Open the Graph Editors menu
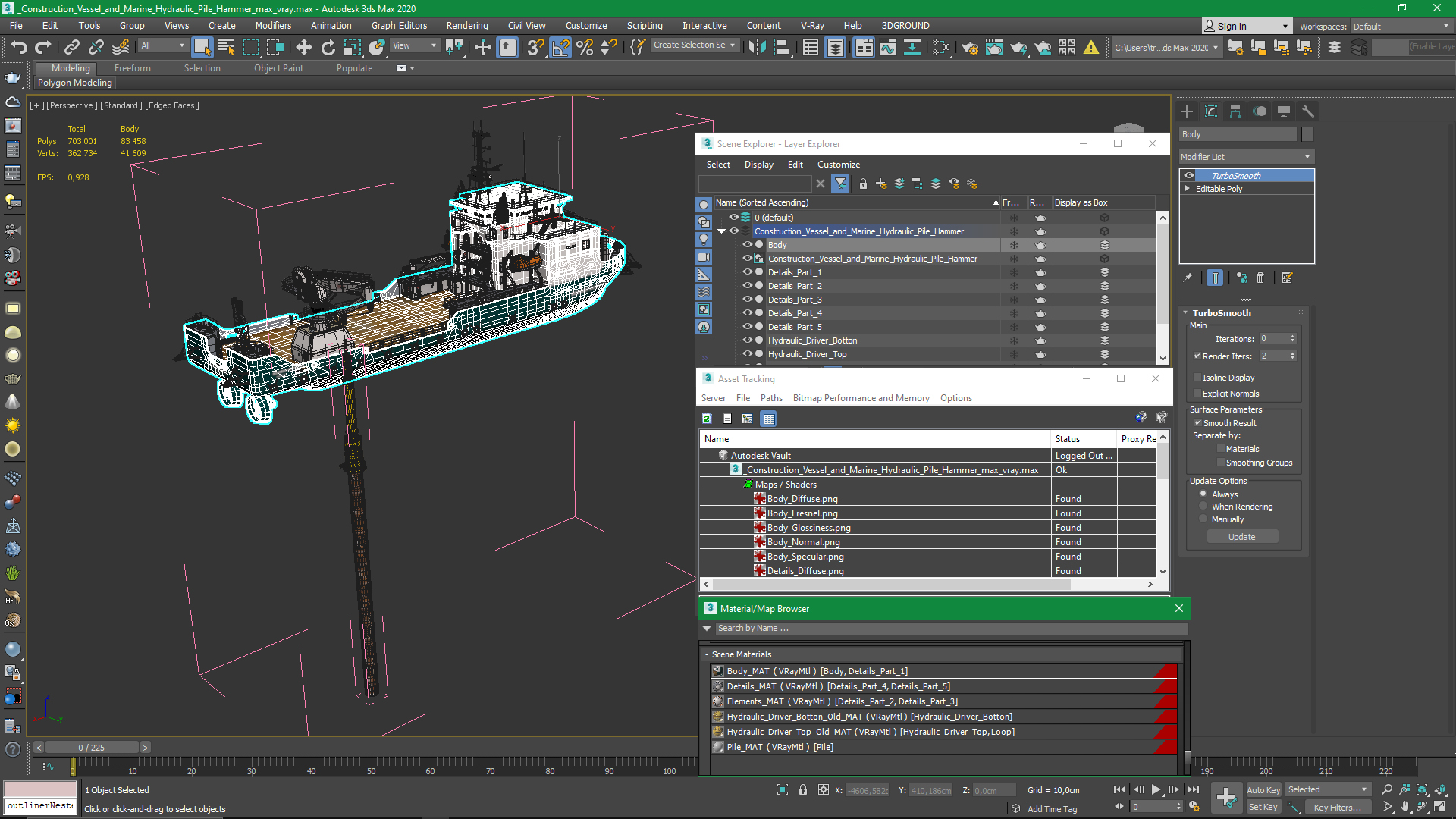This screenshot has height=819, width=1456. (399, 25)
